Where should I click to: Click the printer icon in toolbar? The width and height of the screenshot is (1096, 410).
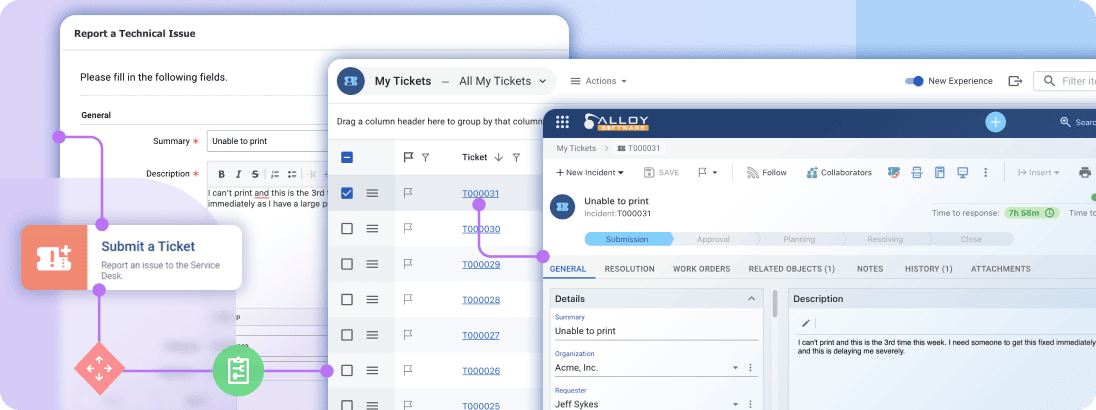point(1085,173)
